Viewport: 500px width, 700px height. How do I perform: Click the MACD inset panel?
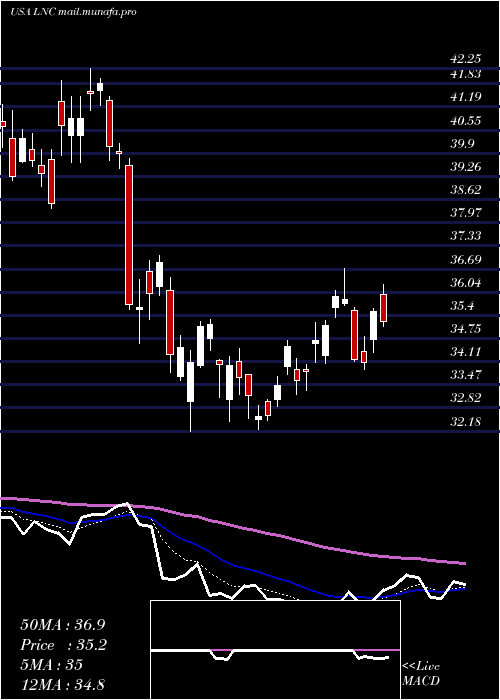[x=275, y=650]
